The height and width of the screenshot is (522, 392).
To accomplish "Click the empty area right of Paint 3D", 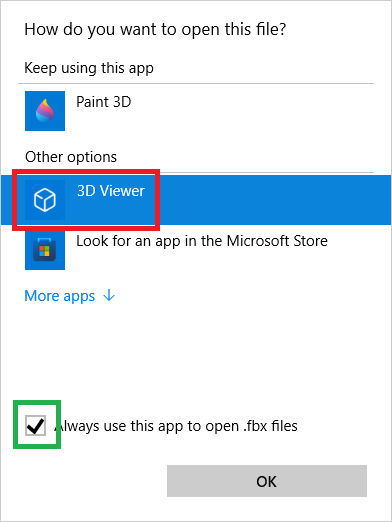I will (253, 111).
